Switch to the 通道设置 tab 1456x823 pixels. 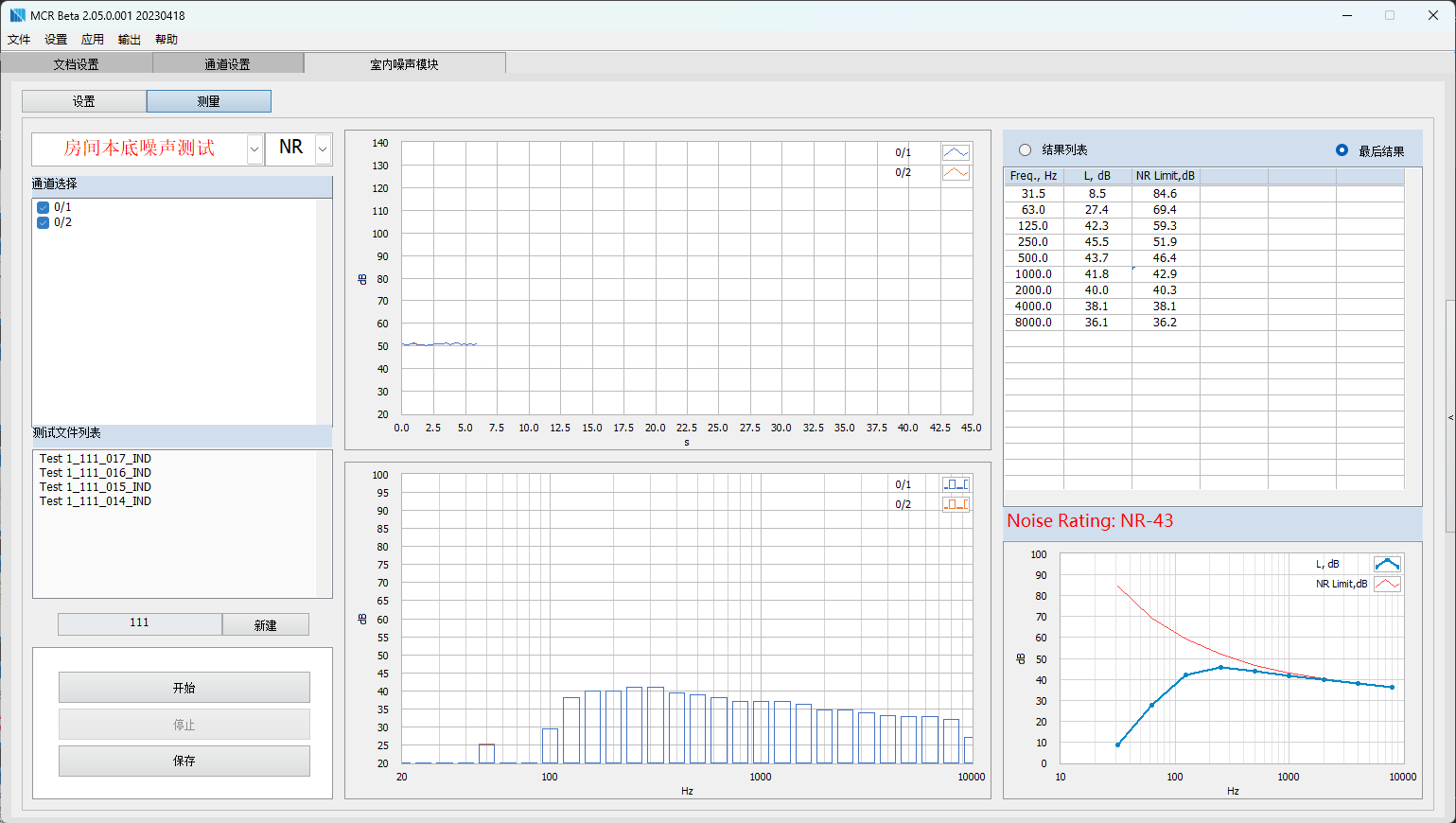228,64
